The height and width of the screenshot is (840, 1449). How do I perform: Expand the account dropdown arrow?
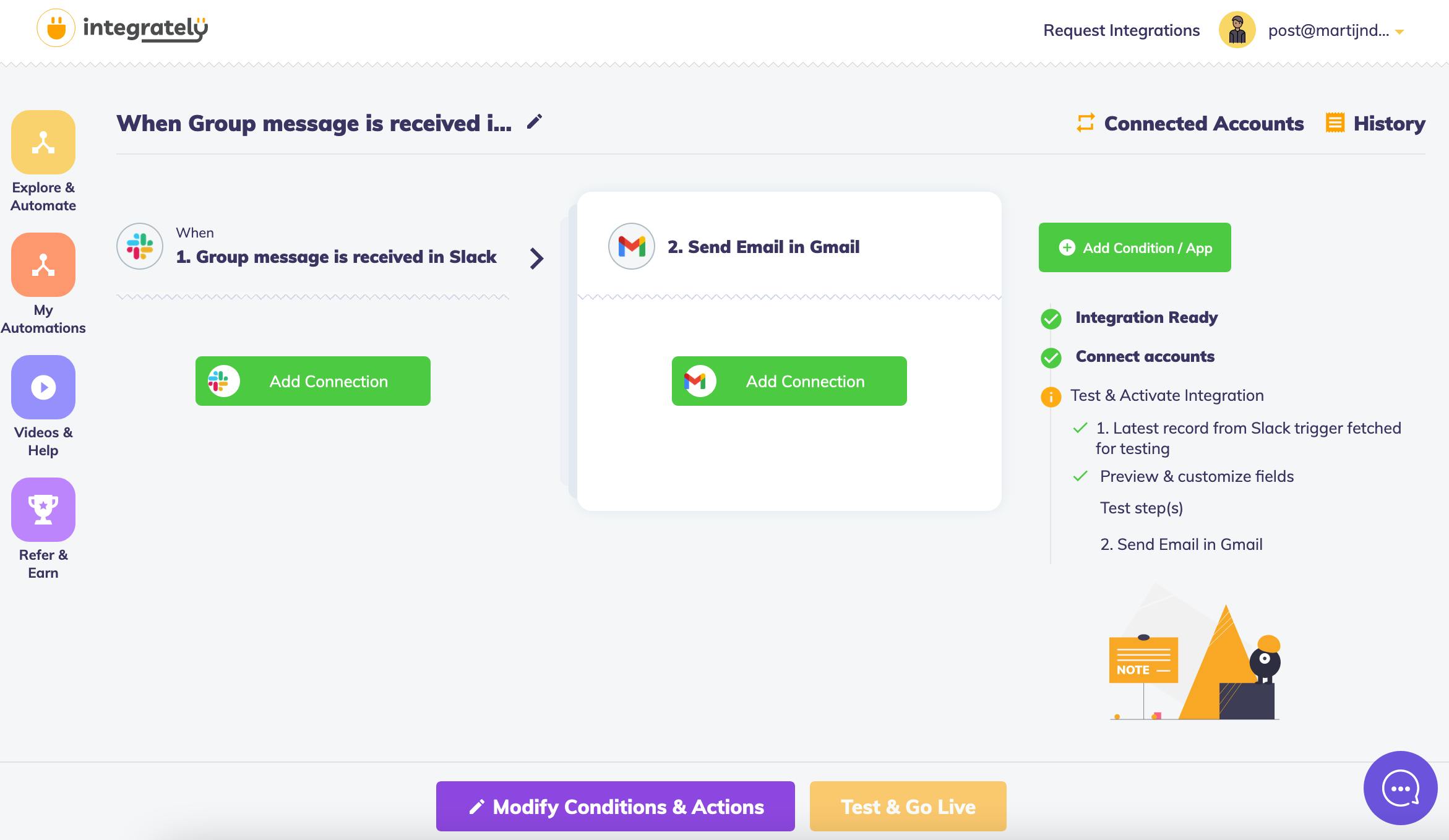[1400, 32]
